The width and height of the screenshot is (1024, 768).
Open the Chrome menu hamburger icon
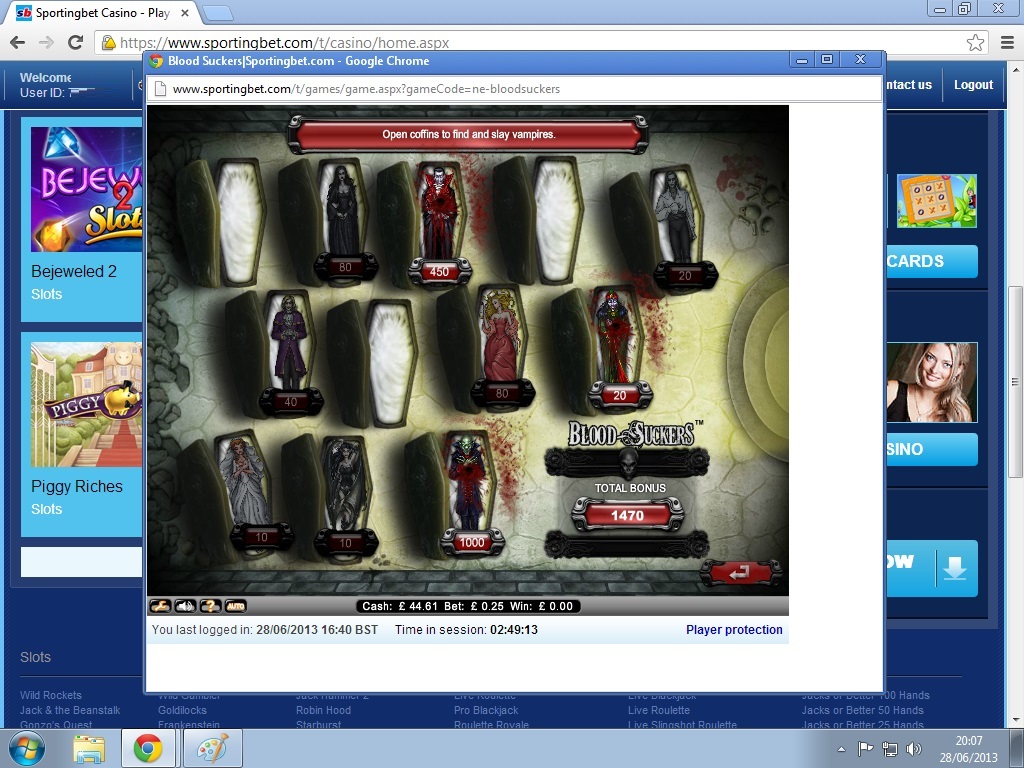1007,43
